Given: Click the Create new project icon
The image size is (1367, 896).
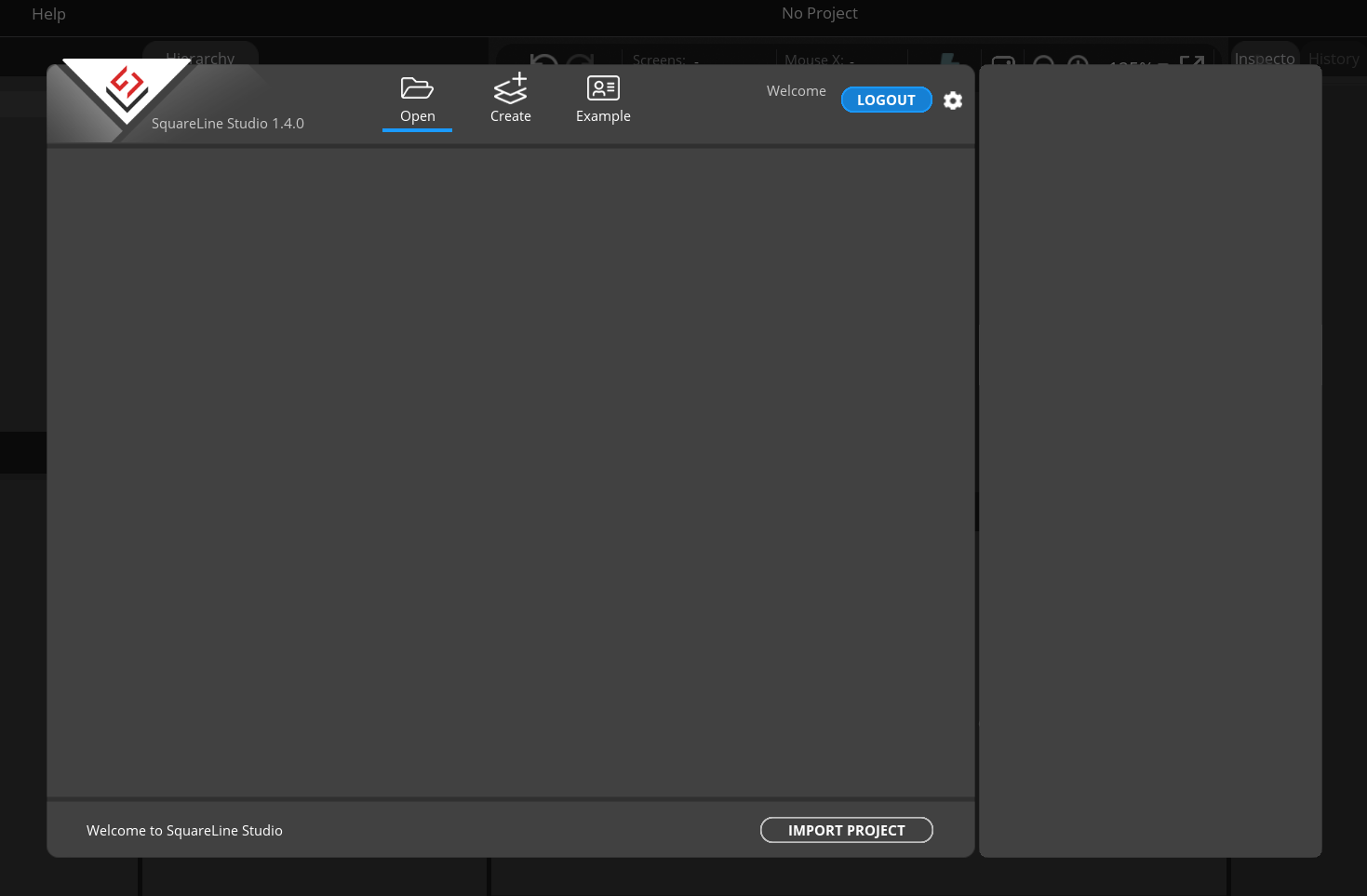Looking at the screenshot, I should tap(510, 87).
